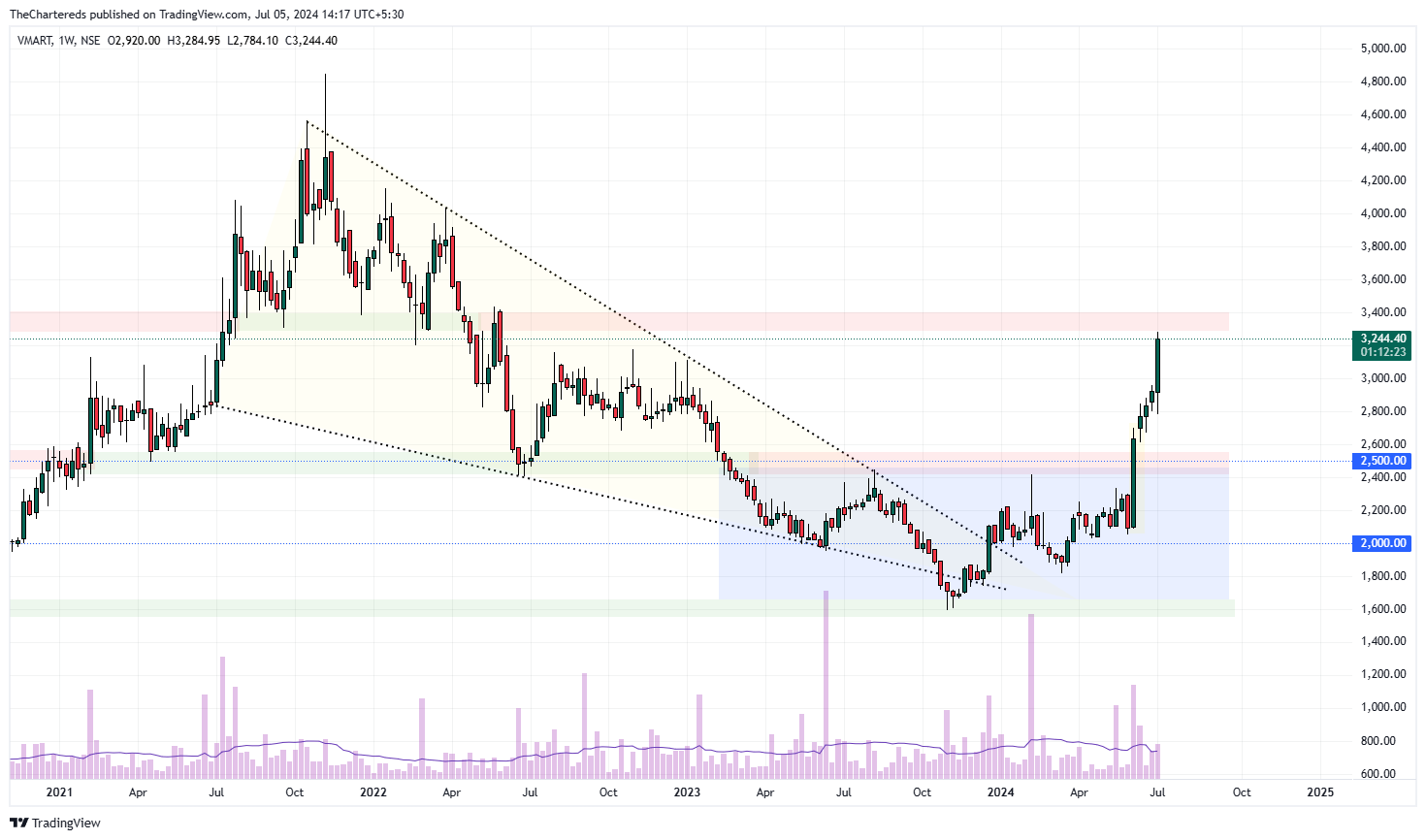Click the 5,000.00 price axis label
This screenshot has width=1426, height=840.
1383,48
